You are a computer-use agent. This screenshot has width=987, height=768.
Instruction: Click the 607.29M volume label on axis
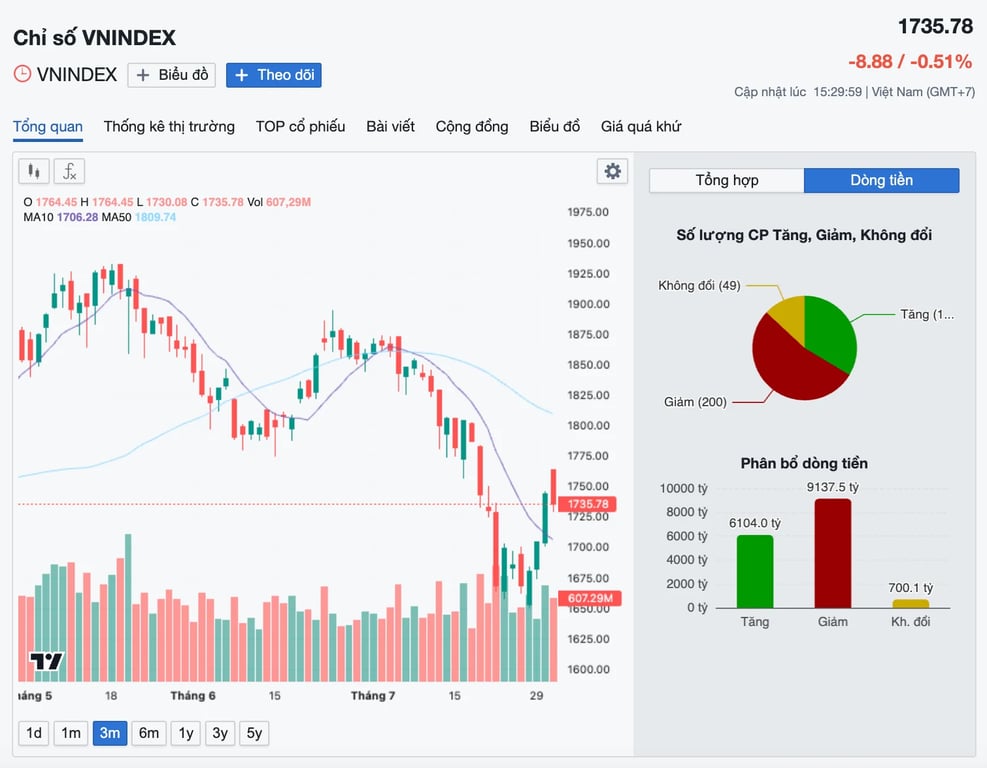tap(590, 598)
